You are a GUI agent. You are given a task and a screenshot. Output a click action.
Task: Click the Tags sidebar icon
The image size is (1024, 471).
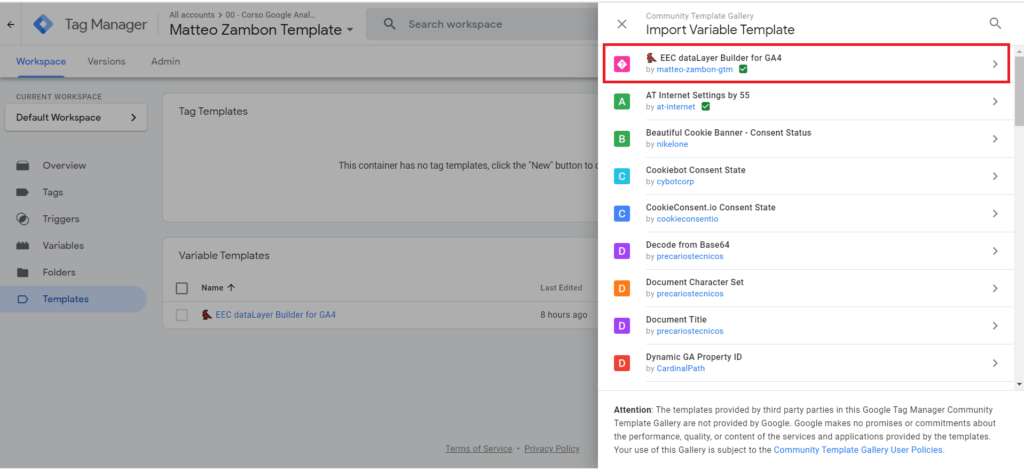pos(23,193)
